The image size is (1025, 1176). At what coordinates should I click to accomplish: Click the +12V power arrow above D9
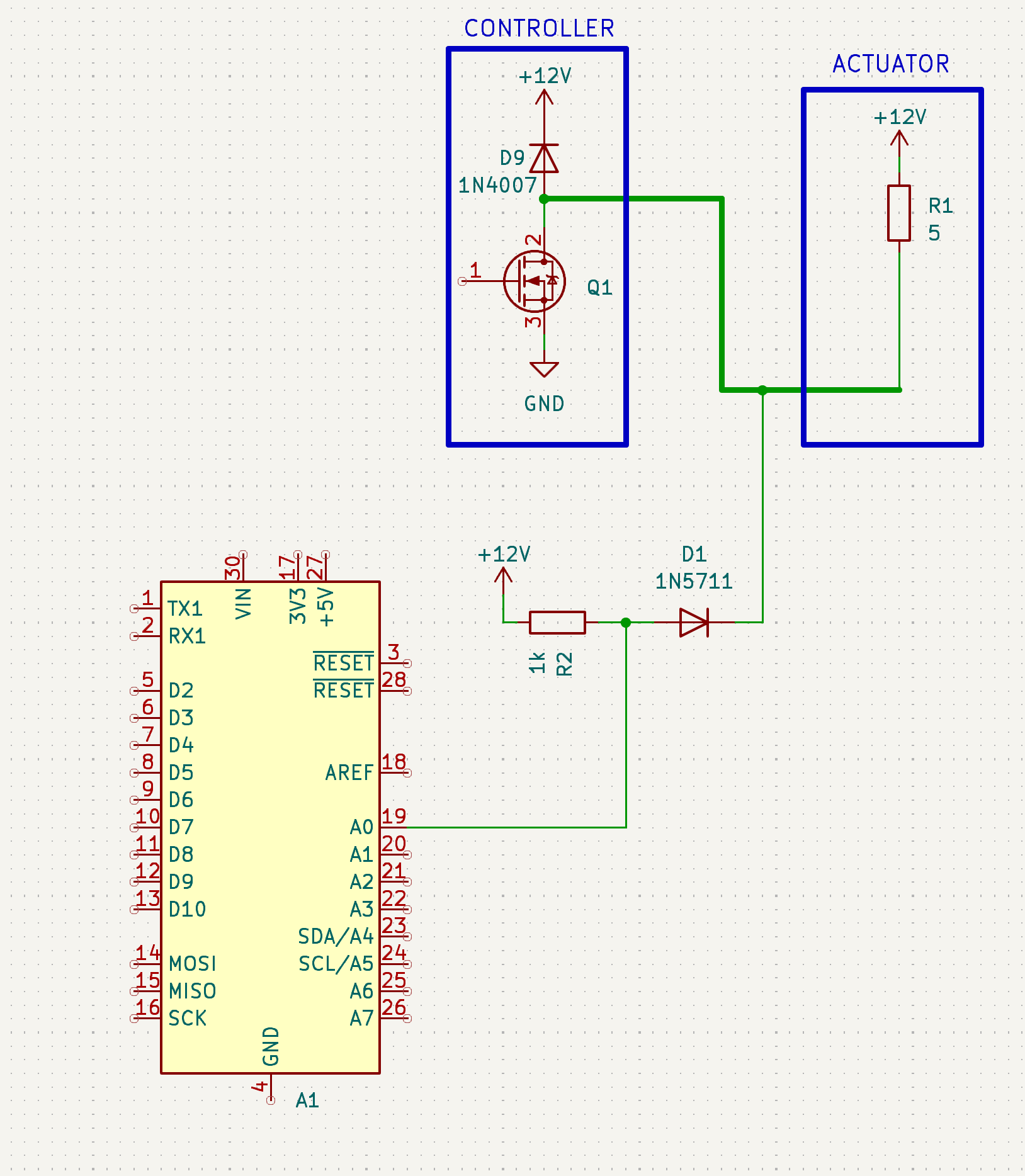tap(544, 98)
